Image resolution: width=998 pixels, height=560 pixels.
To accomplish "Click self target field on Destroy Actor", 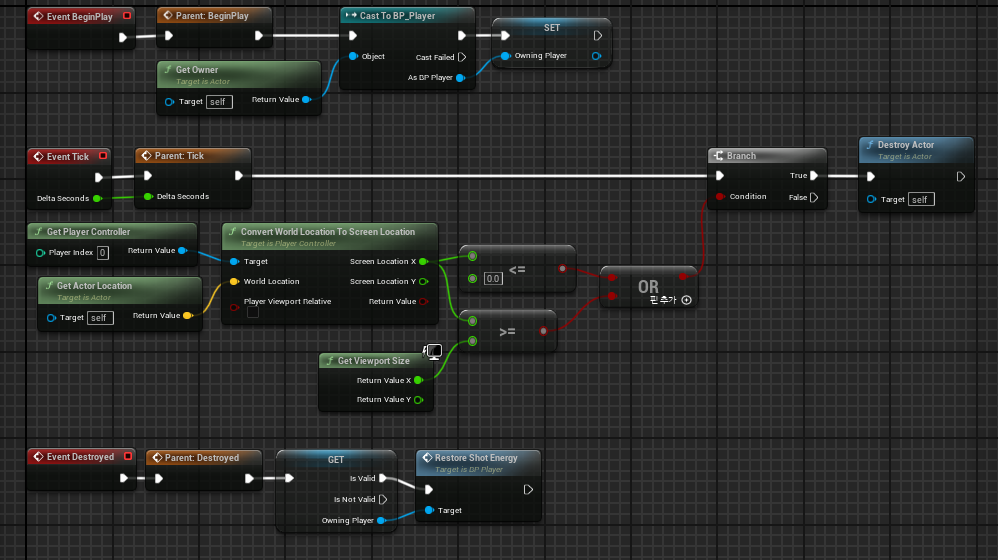I will 921,200.
